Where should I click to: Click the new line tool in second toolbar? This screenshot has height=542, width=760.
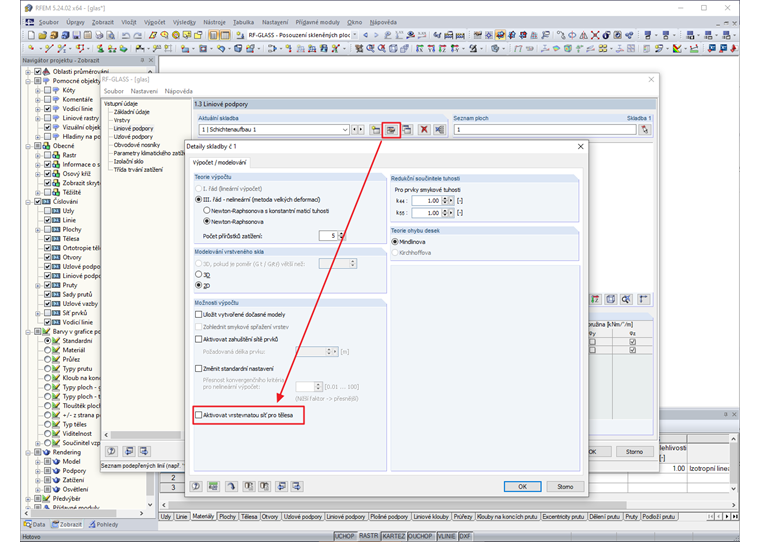click(x=48, y=48)
